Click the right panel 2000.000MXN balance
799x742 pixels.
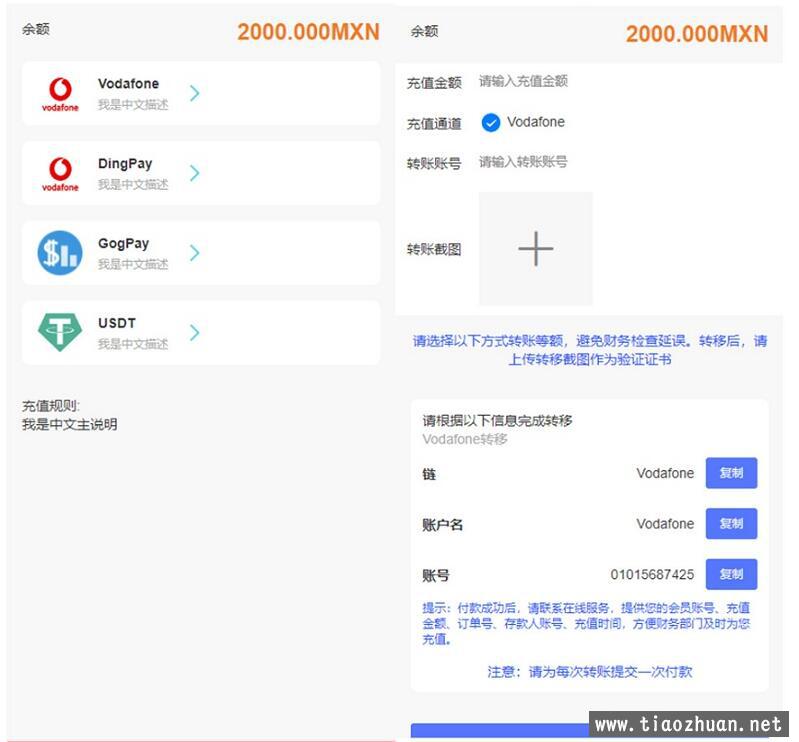click(697, 34)
